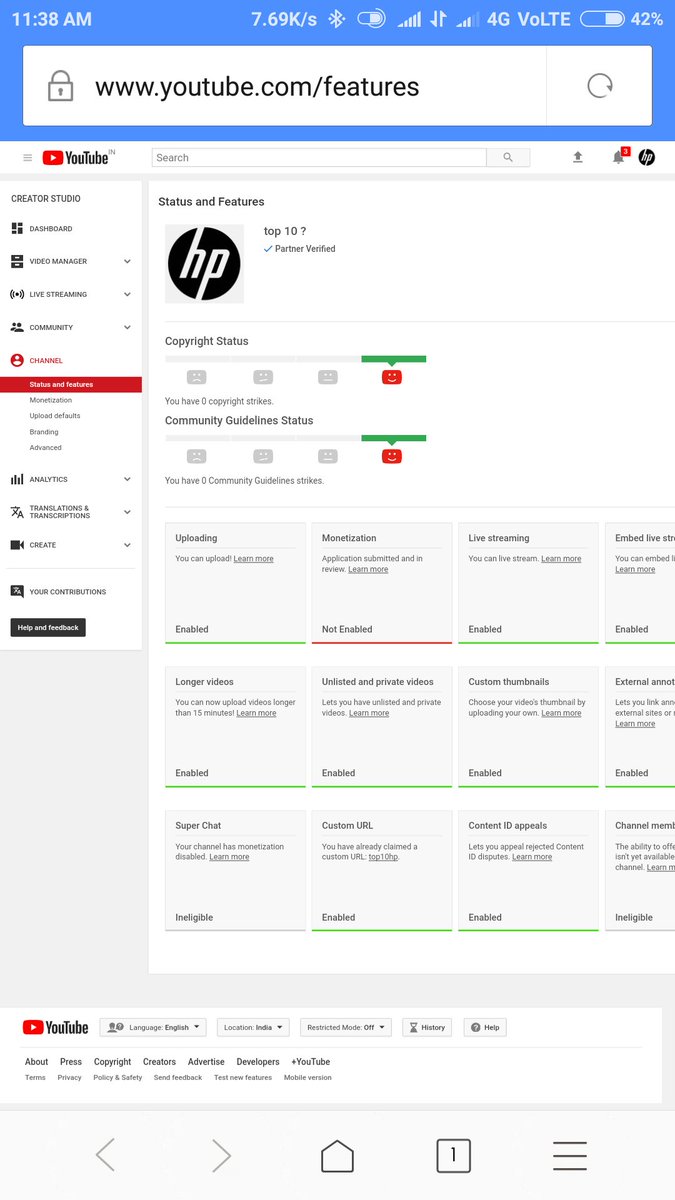Click in the YouTube Search field
The width and height of the screenshot is (675, 1200).
pyautogui.click(x=319, y=158)
